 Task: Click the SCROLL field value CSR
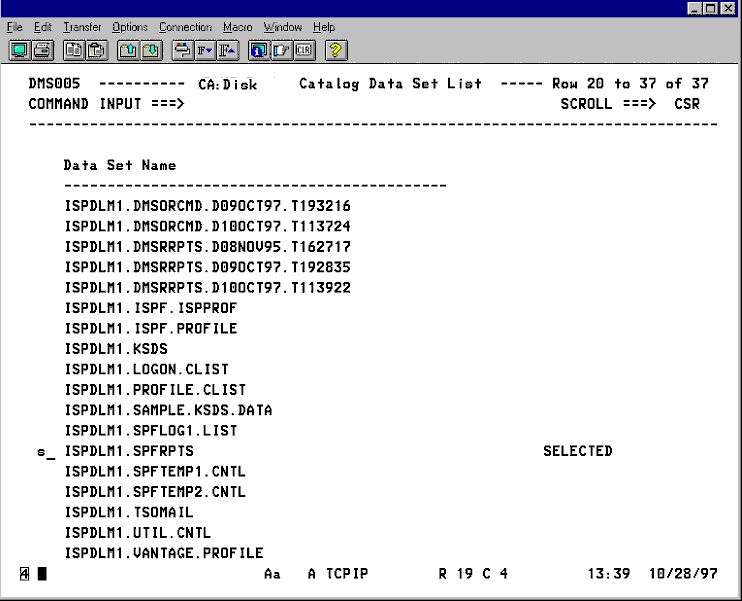(x=687, y=104)
